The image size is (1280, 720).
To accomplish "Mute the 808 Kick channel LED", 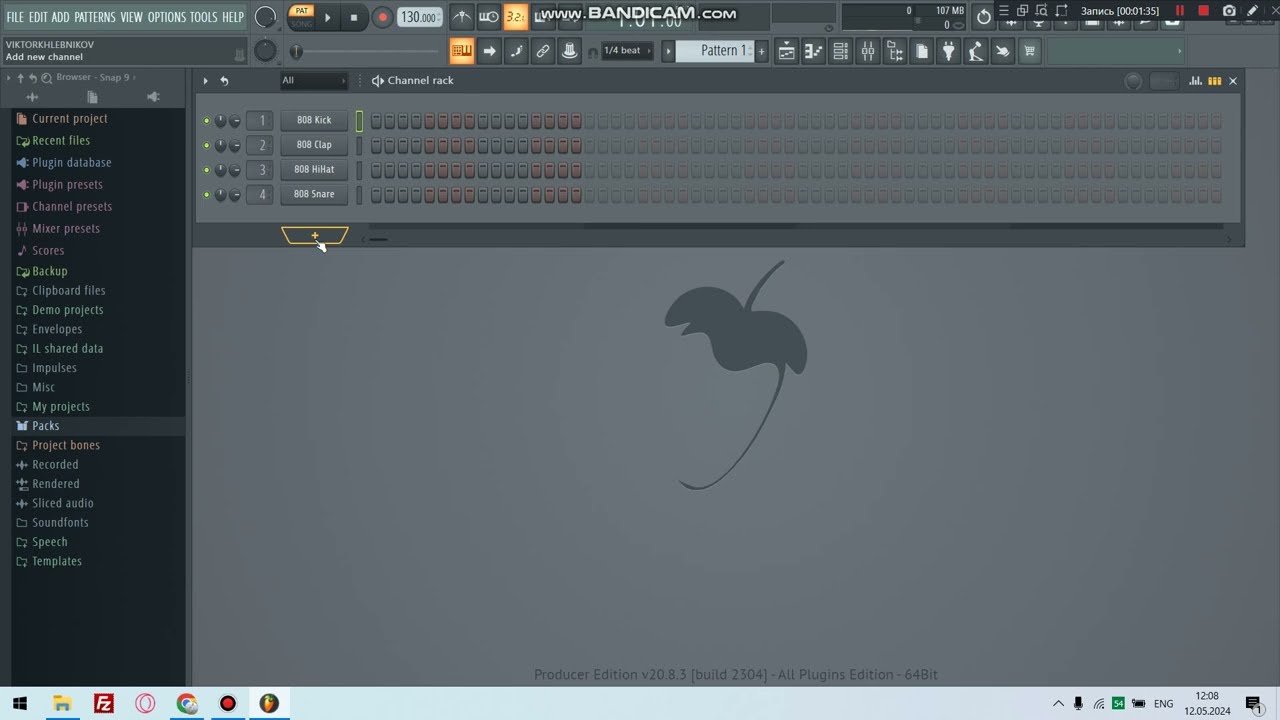I will [x=207, y=121].
